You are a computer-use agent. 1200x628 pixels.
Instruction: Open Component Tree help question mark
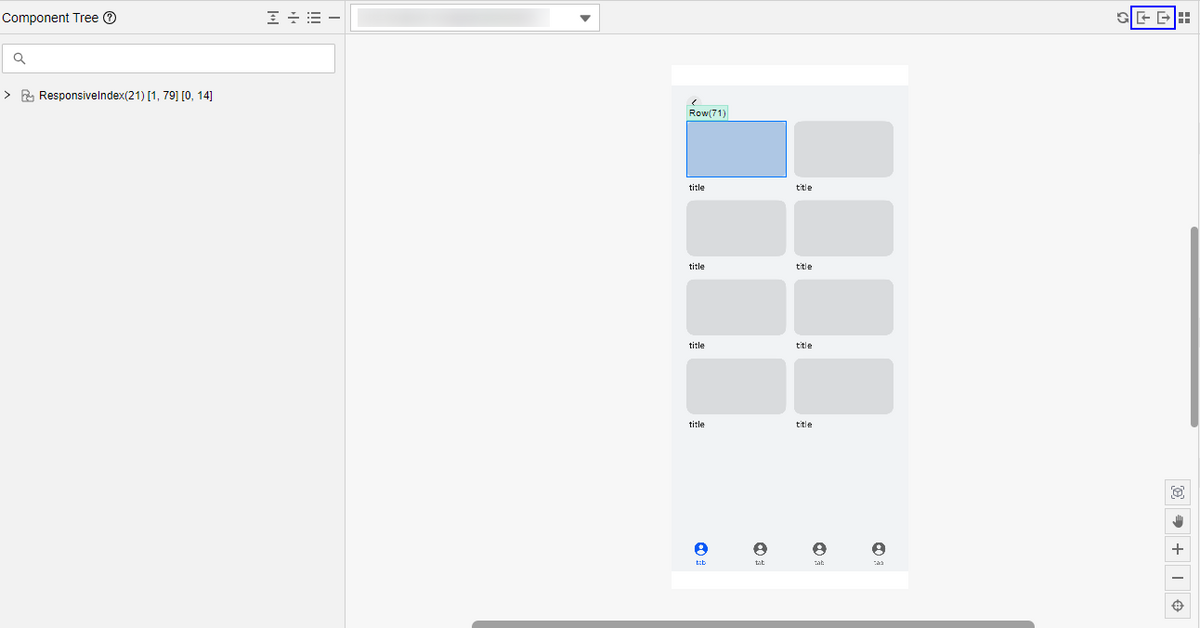tap(110, 18)
